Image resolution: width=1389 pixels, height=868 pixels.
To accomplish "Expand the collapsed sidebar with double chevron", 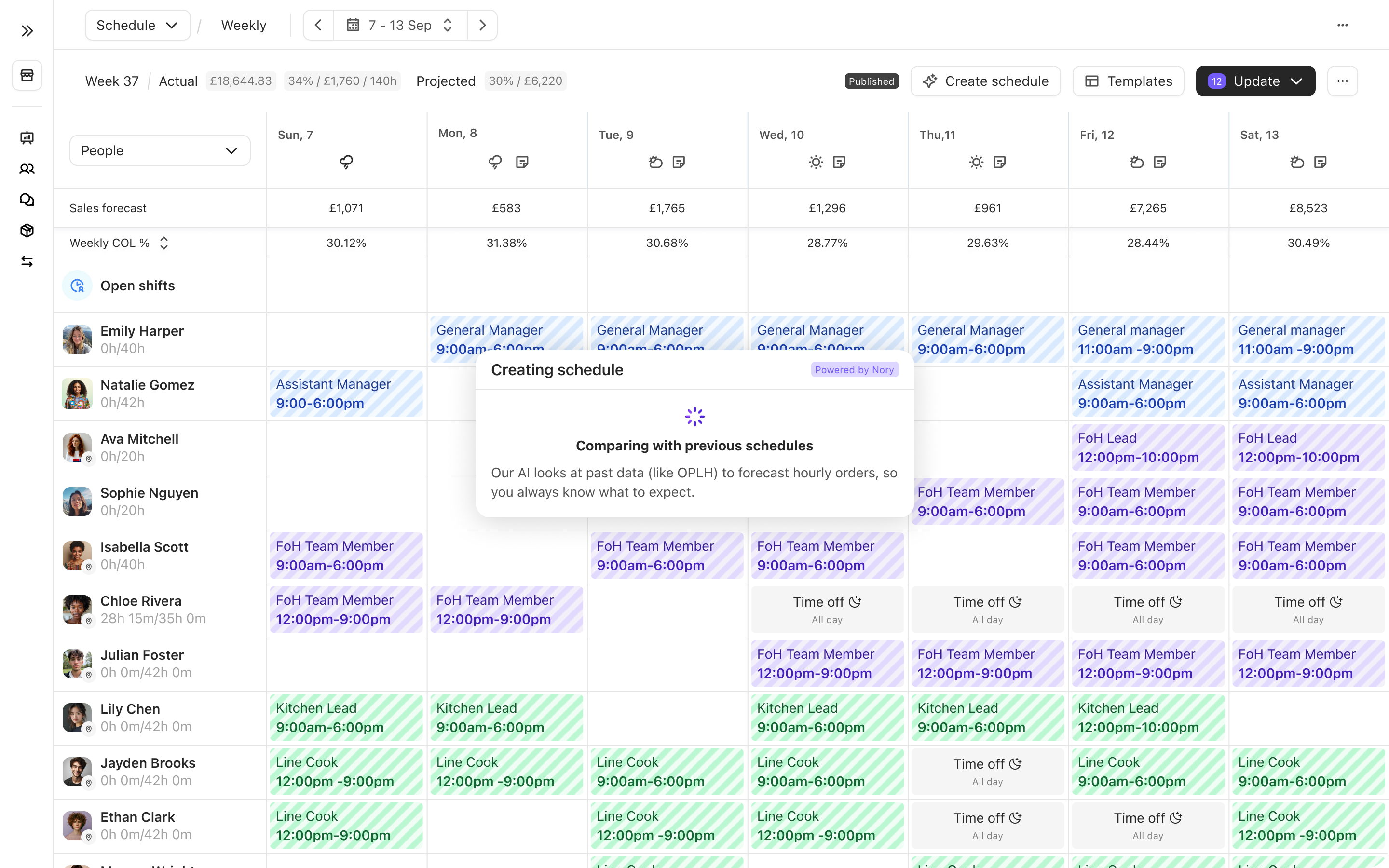I will pyautogui.click(x=27, y=31).
